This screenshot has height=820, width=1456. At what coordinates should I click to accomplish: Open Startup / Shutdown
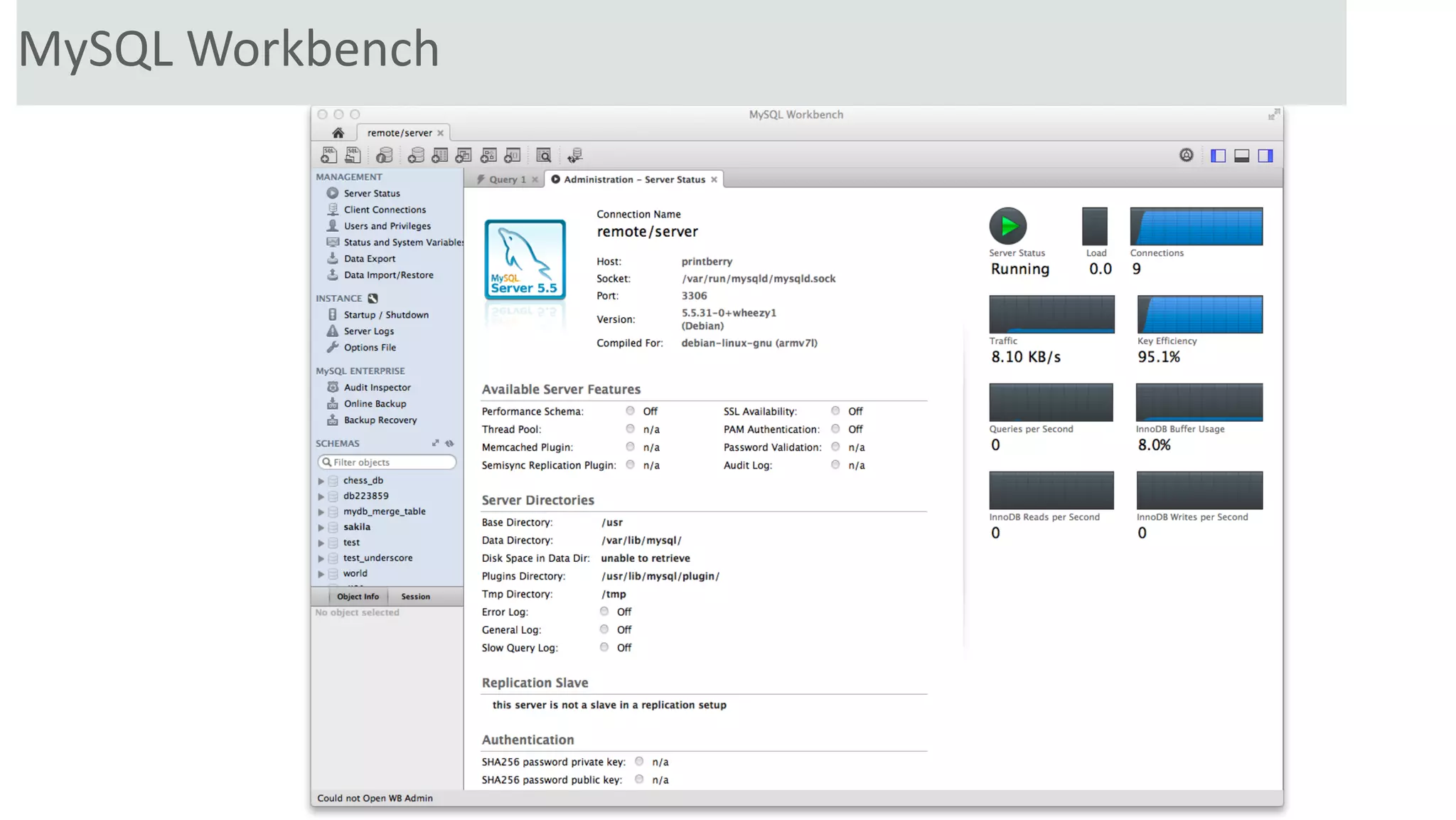tap(386, 315)
